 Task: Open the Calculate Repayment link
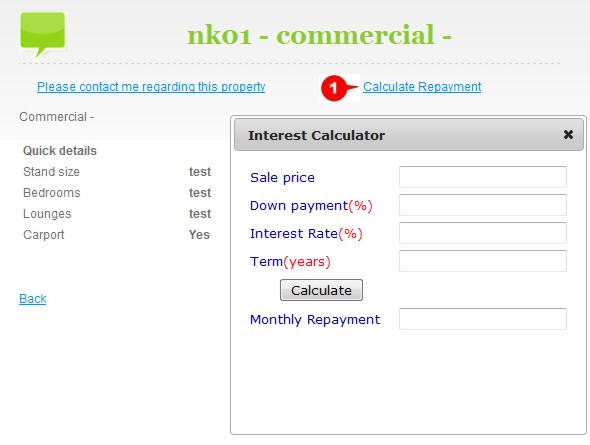click(422, 87)
